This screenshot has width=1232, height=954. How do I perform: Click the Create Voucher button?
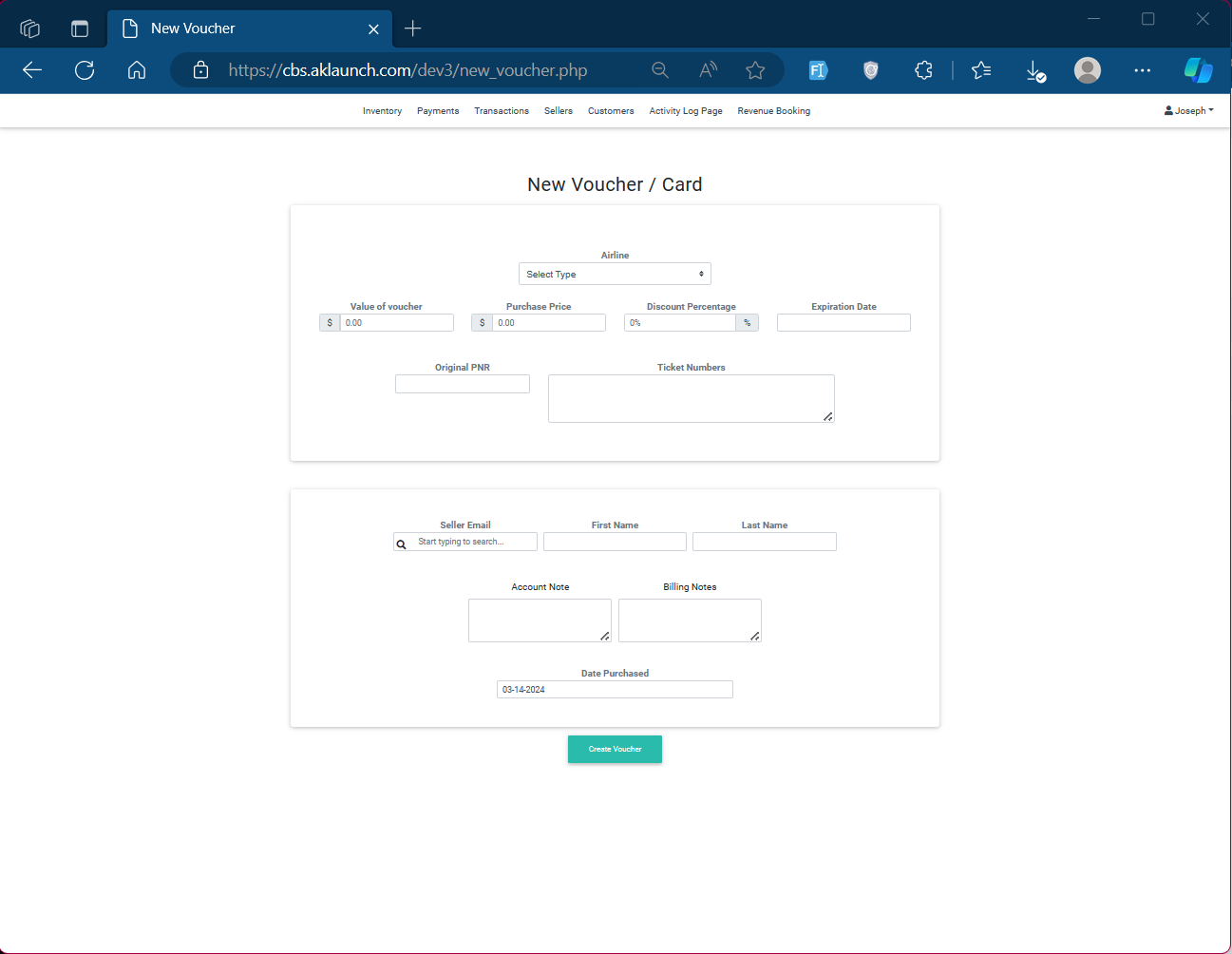coord(615,749)
